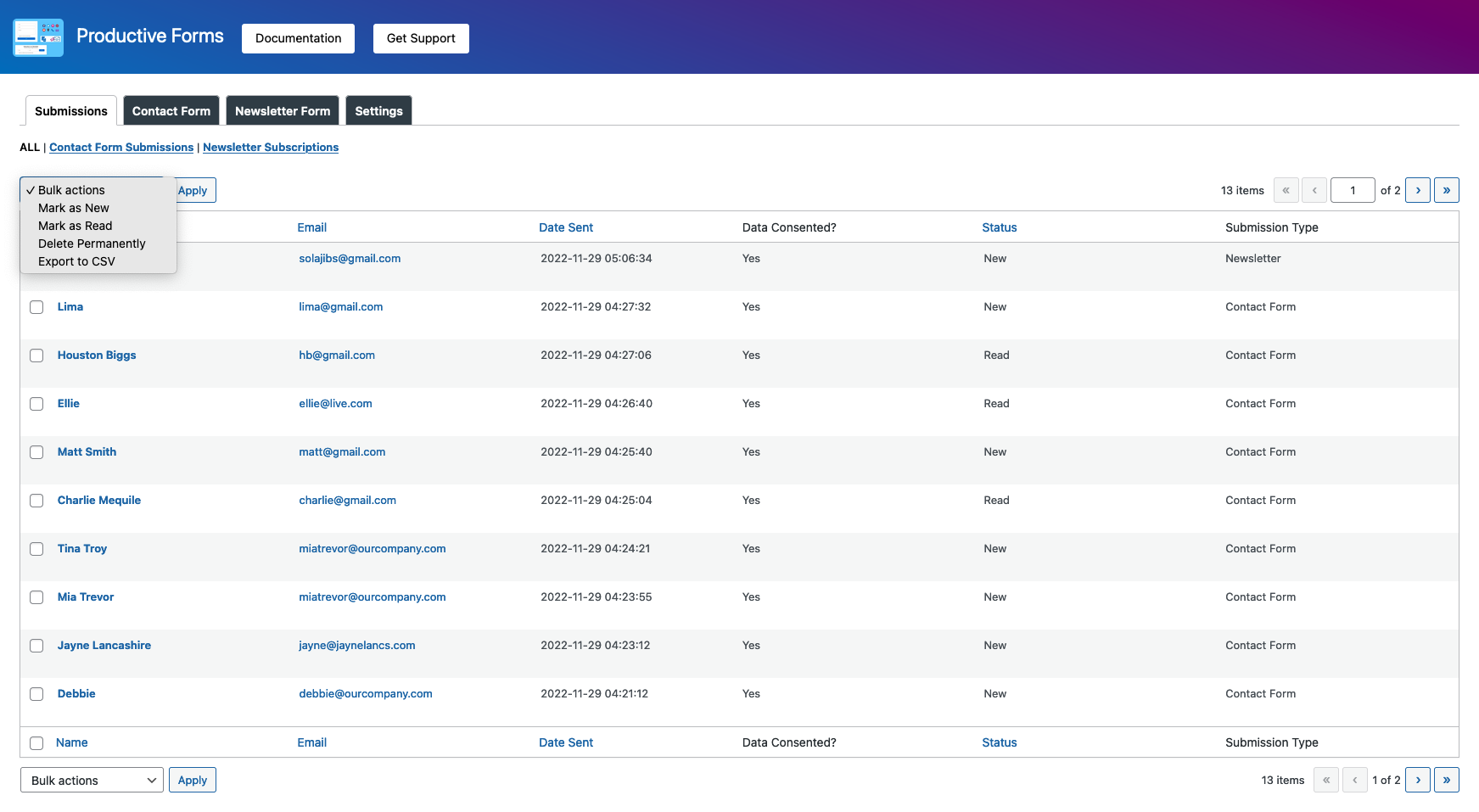1479x812 pixels.
Task: Open the bottom Bulk actions dropdown
Action: pos(91,780)
